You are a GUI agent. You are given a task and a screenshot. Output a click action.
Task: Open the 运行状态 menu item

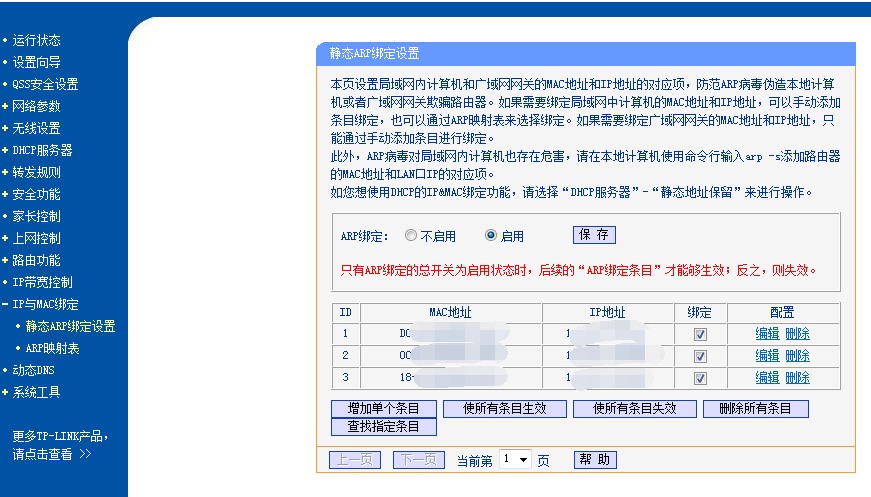(x=36, y=40)
